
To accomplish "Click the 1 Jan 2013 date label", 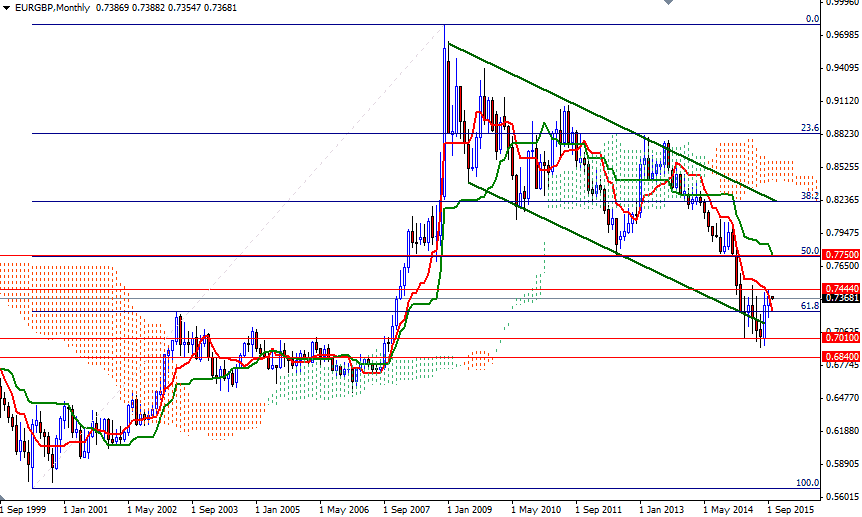I will [661, 510].
